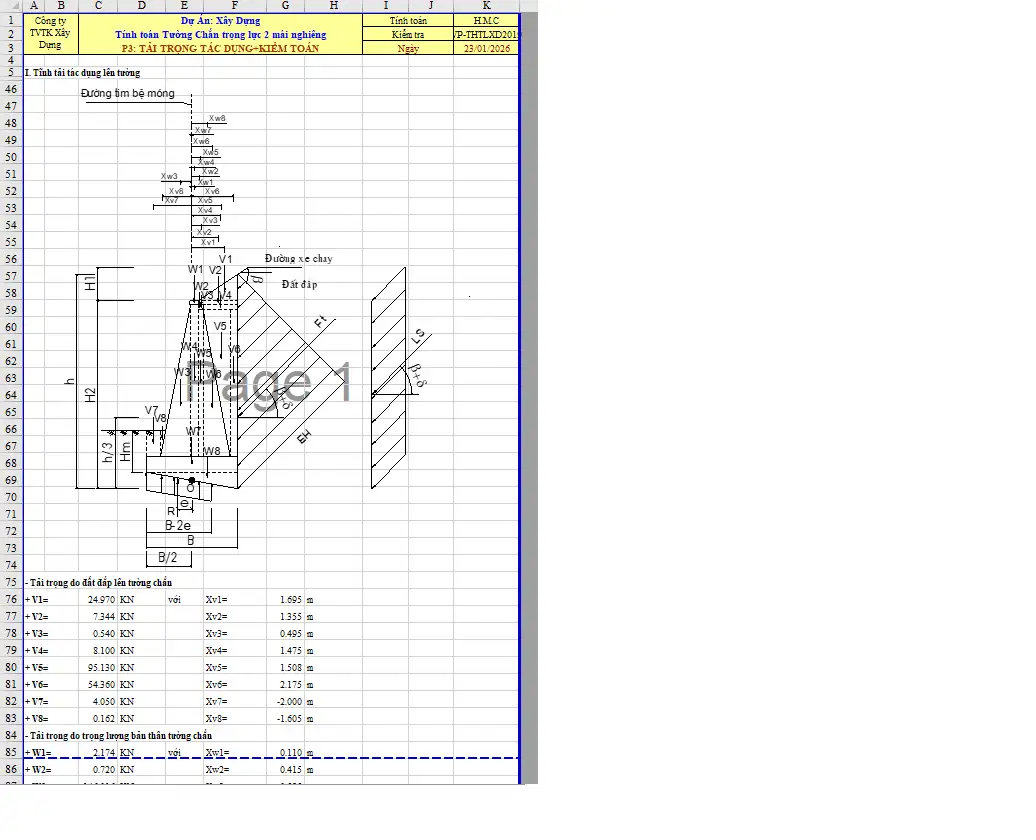Screen dimensions: 1036x840
Task: Click the select-all corner of the sheet
Action: pyautogui.click(x=11, y=6)
